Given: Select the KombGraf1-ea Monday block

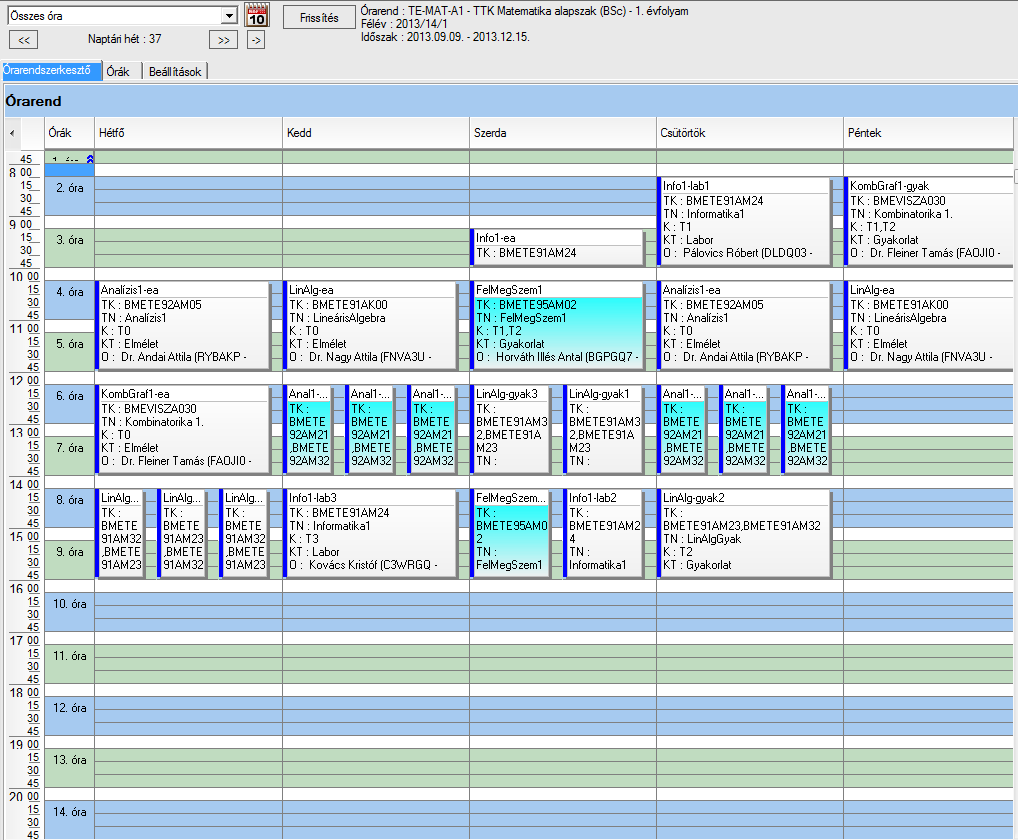Looking at the screenshot, I should (183, 429).
